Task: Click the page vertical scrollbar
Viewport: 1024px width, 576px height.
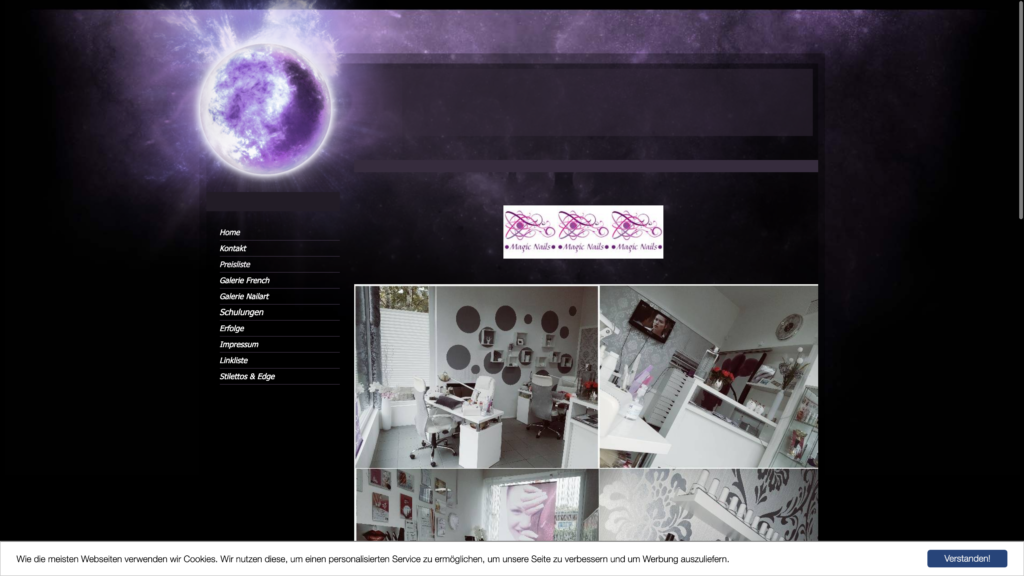Action: click(x=1019, y=110)
